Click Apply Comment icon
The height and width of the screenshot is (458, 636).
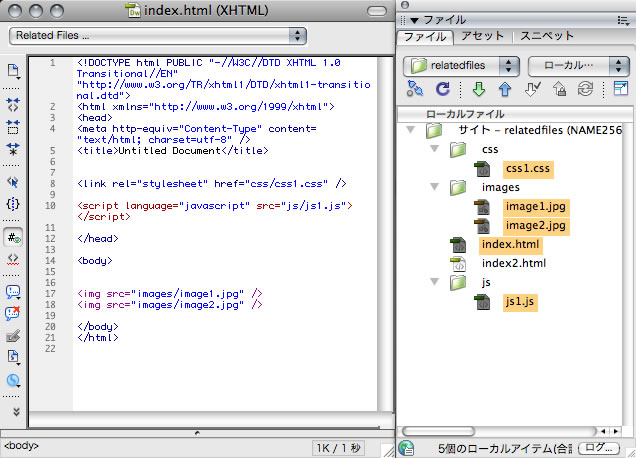pos(13,292)
